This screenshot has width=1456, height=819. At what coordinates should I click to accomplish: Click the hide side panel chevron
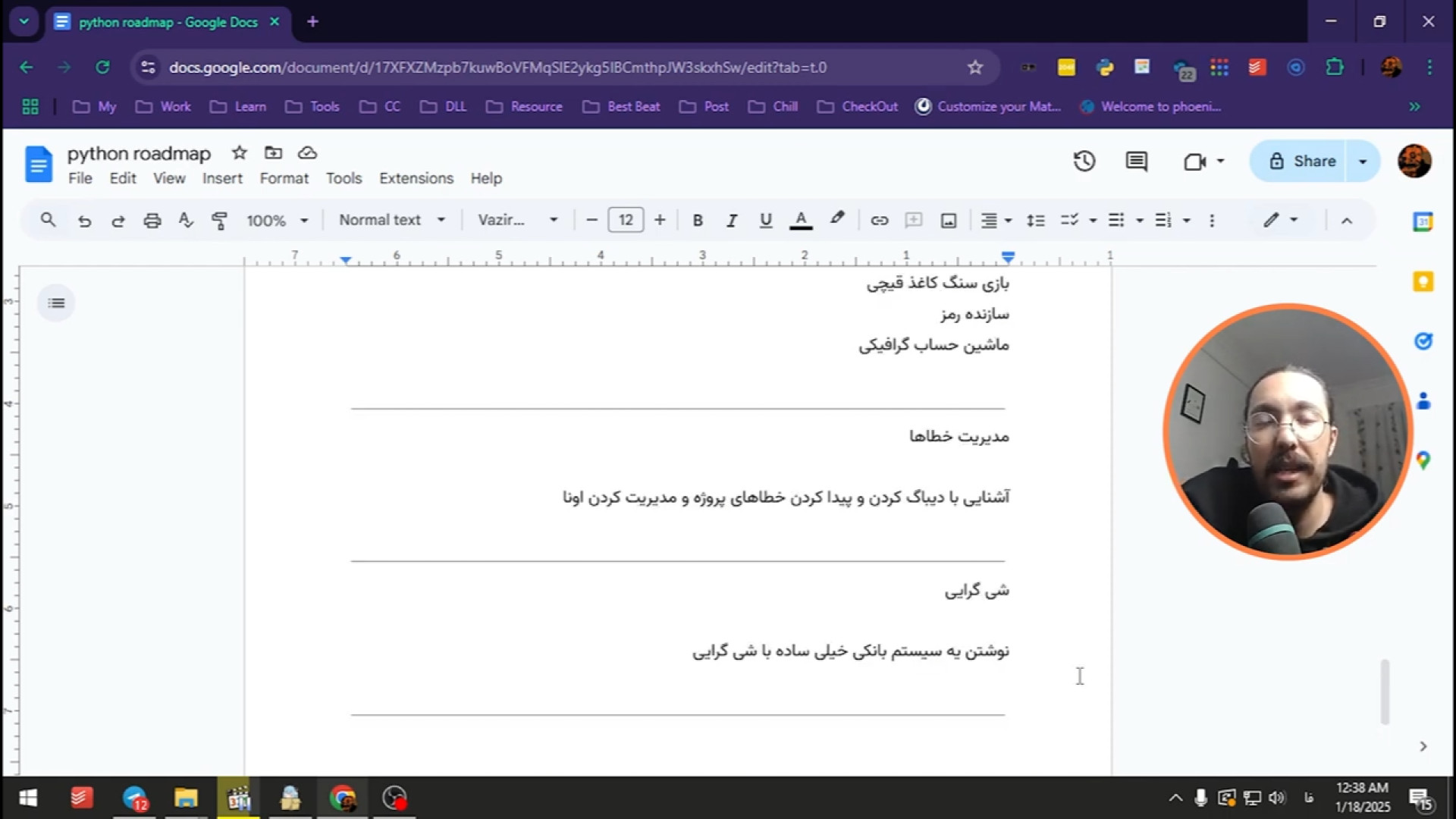(1423, 746)
